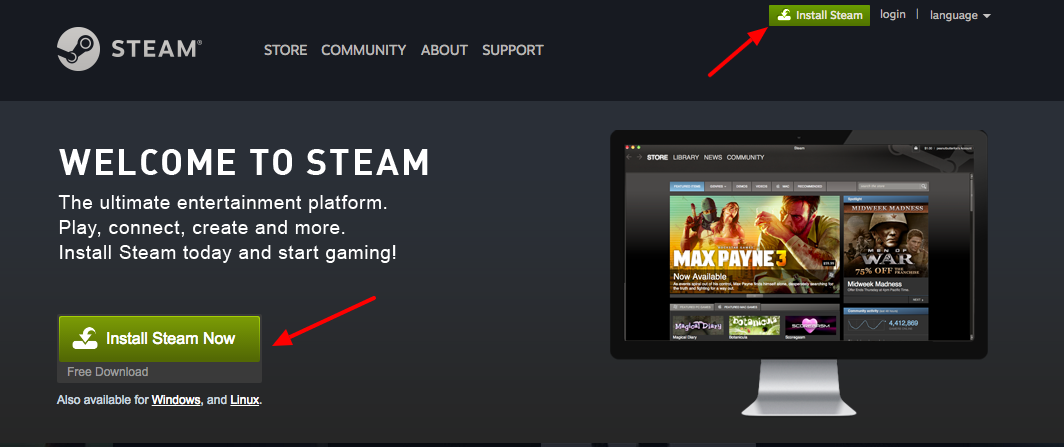Click the login link

click(x=892, y=15)
